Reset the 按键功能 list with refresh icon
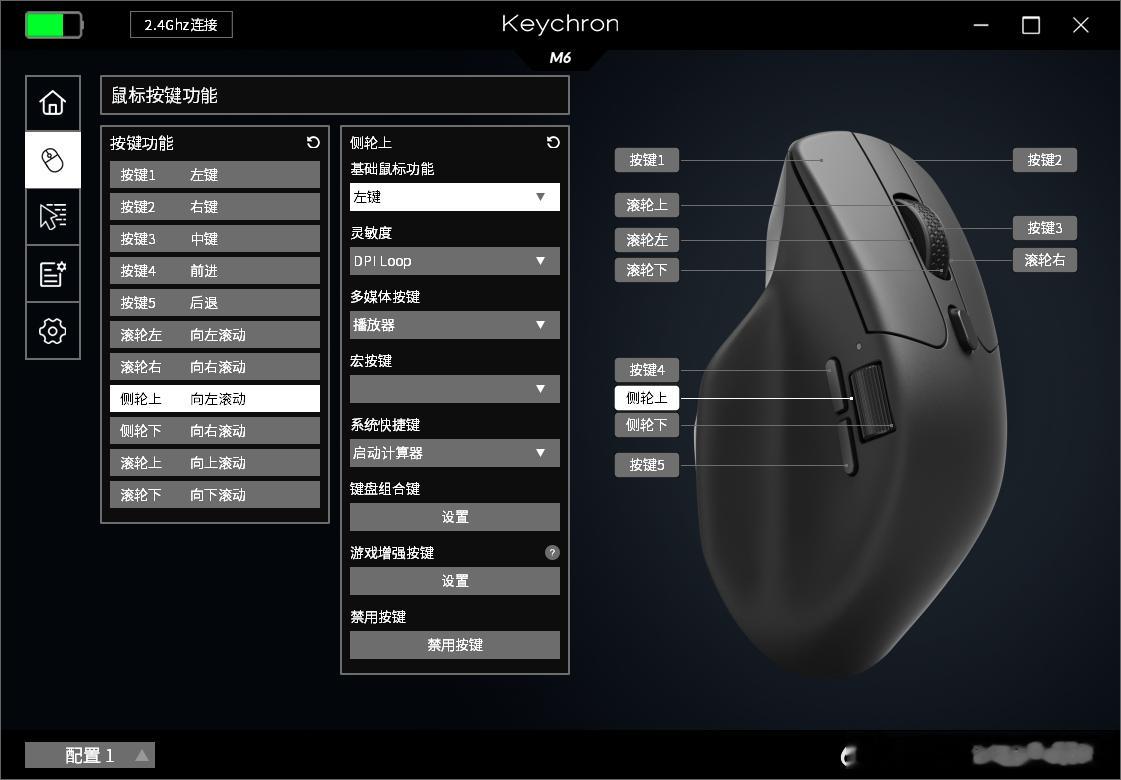1121x780 pixels. click(x=313, y=142)
